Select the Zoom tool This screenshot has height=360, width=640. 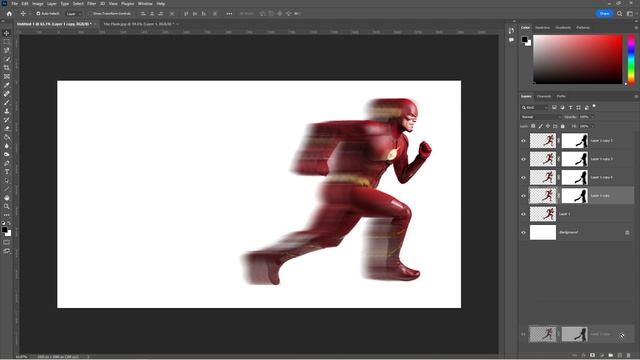coord(7,207)
